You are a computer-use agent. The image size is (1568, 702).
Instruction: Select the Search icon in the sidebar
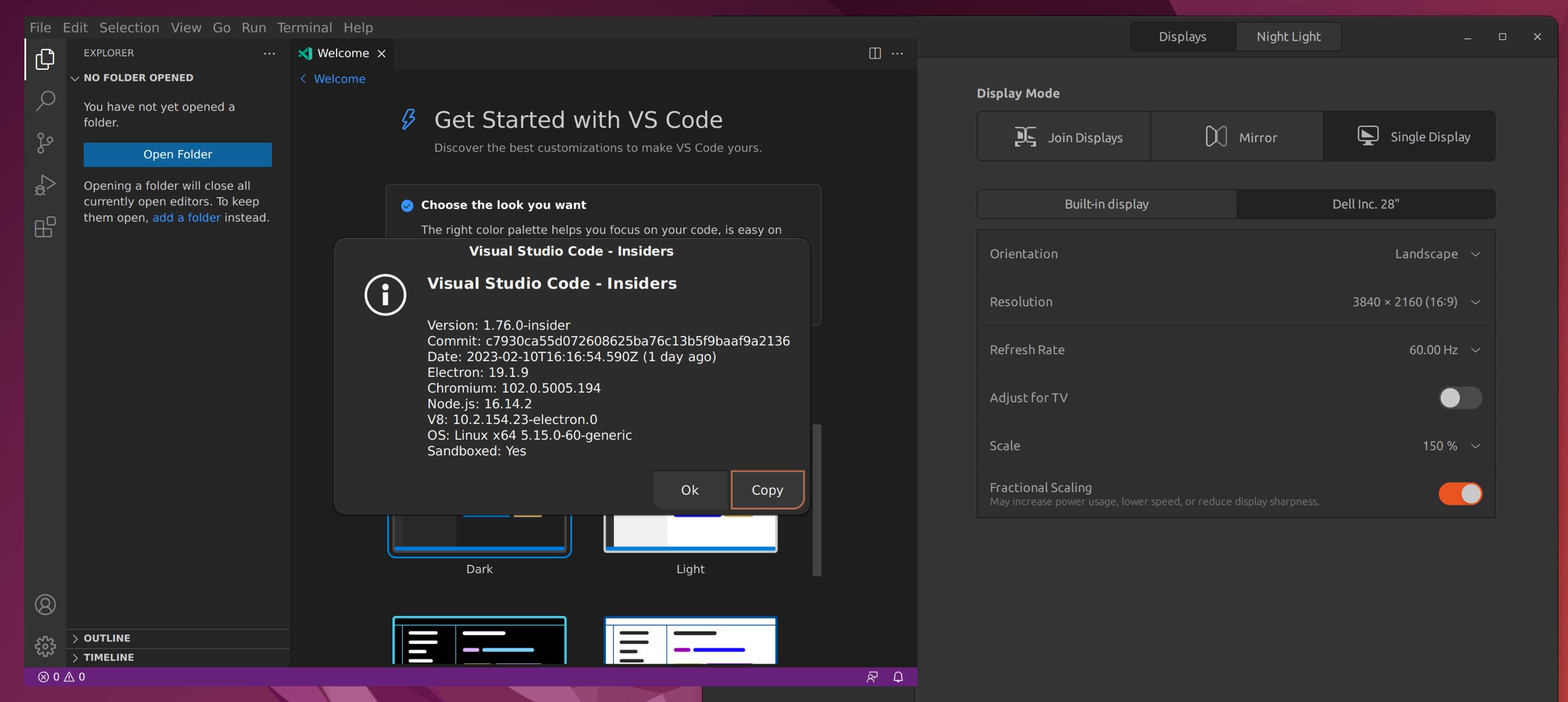[x=45, y=101]
